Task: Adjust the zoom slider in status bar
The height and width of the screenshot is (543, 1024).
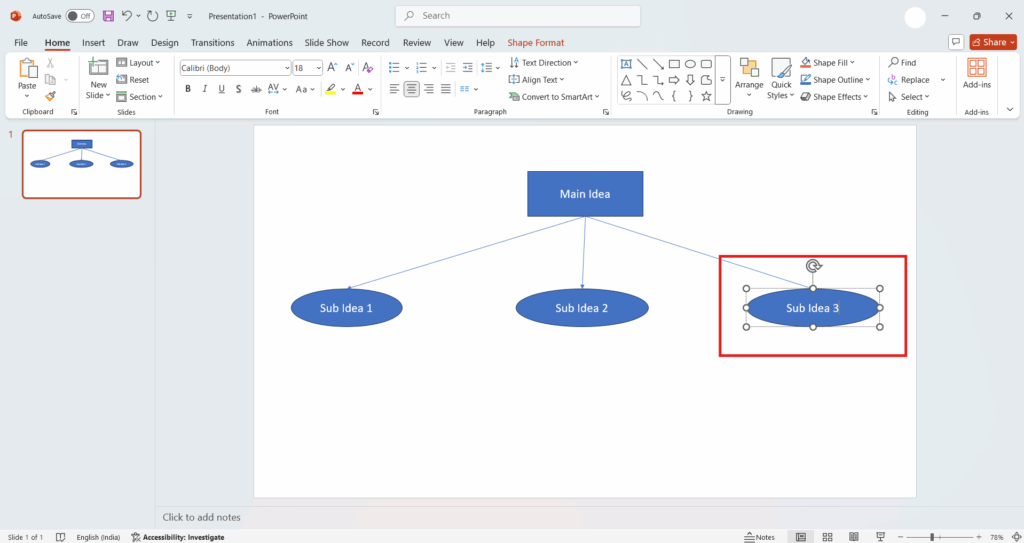Action: 932,537
